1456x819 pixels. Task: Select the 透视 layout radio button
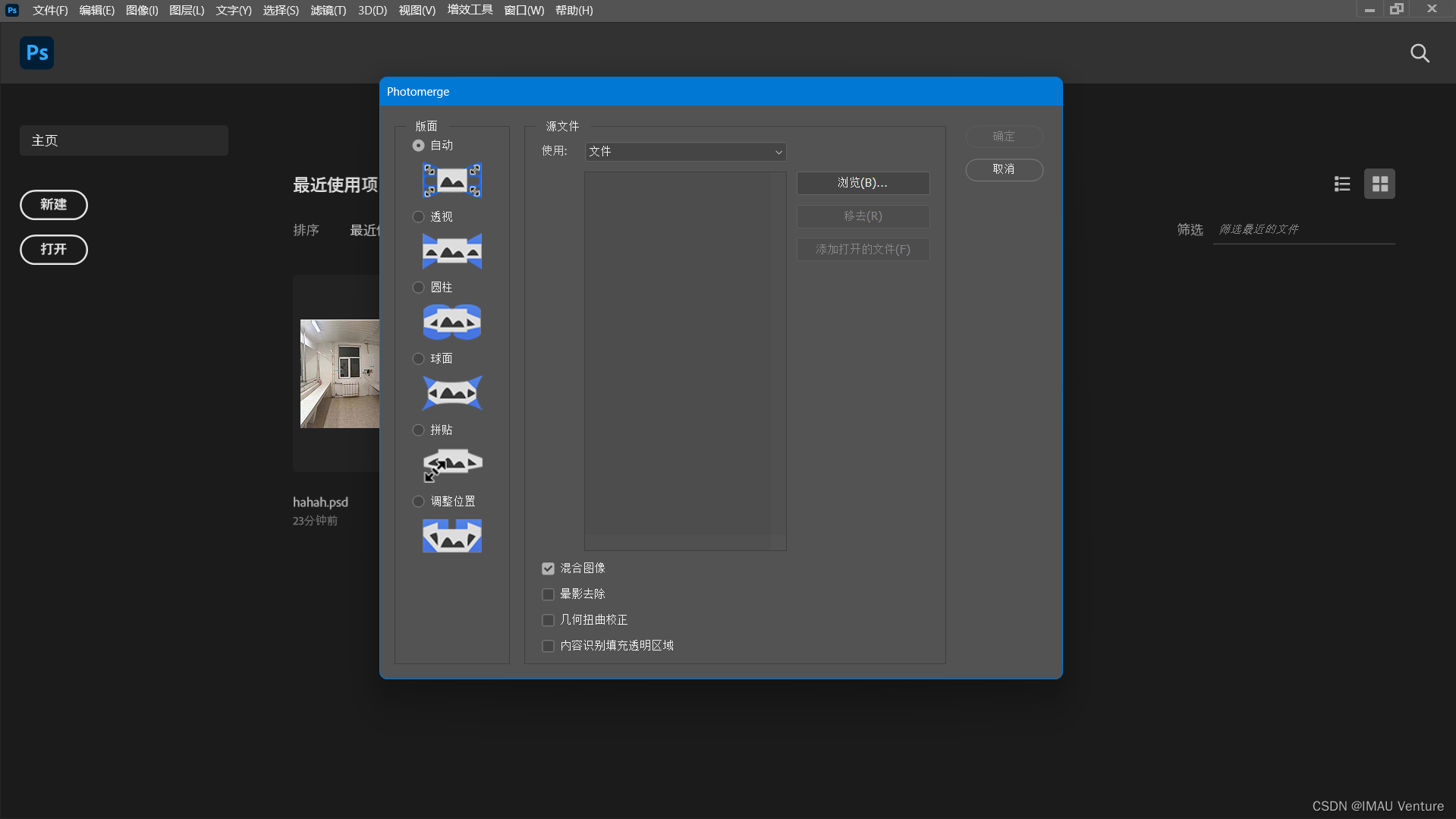(418, 216)
